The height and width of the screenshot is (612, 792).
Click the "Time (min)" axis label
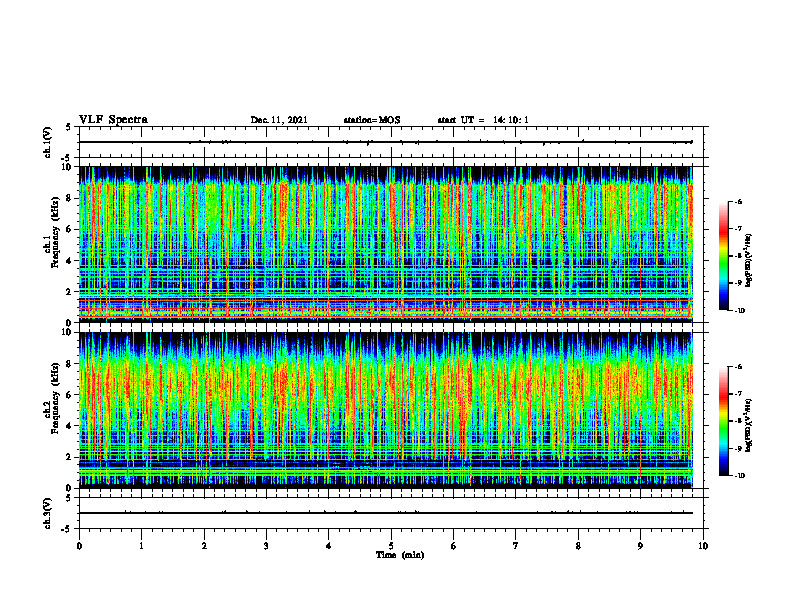point(400,555)
